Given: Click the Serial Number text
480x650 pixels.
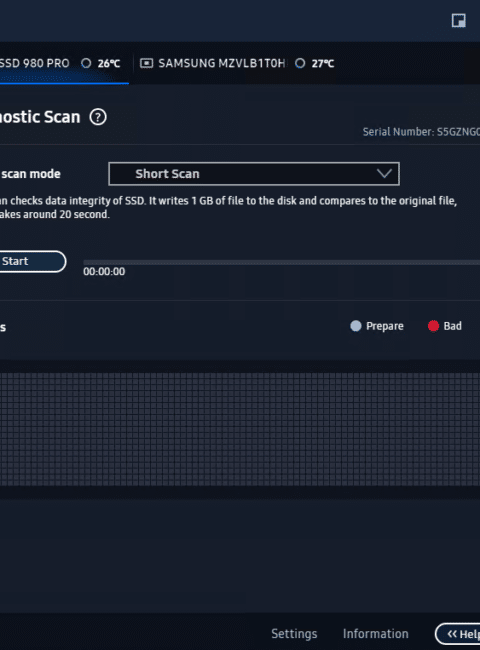Looking at the screenshot, I should (421, 132).
